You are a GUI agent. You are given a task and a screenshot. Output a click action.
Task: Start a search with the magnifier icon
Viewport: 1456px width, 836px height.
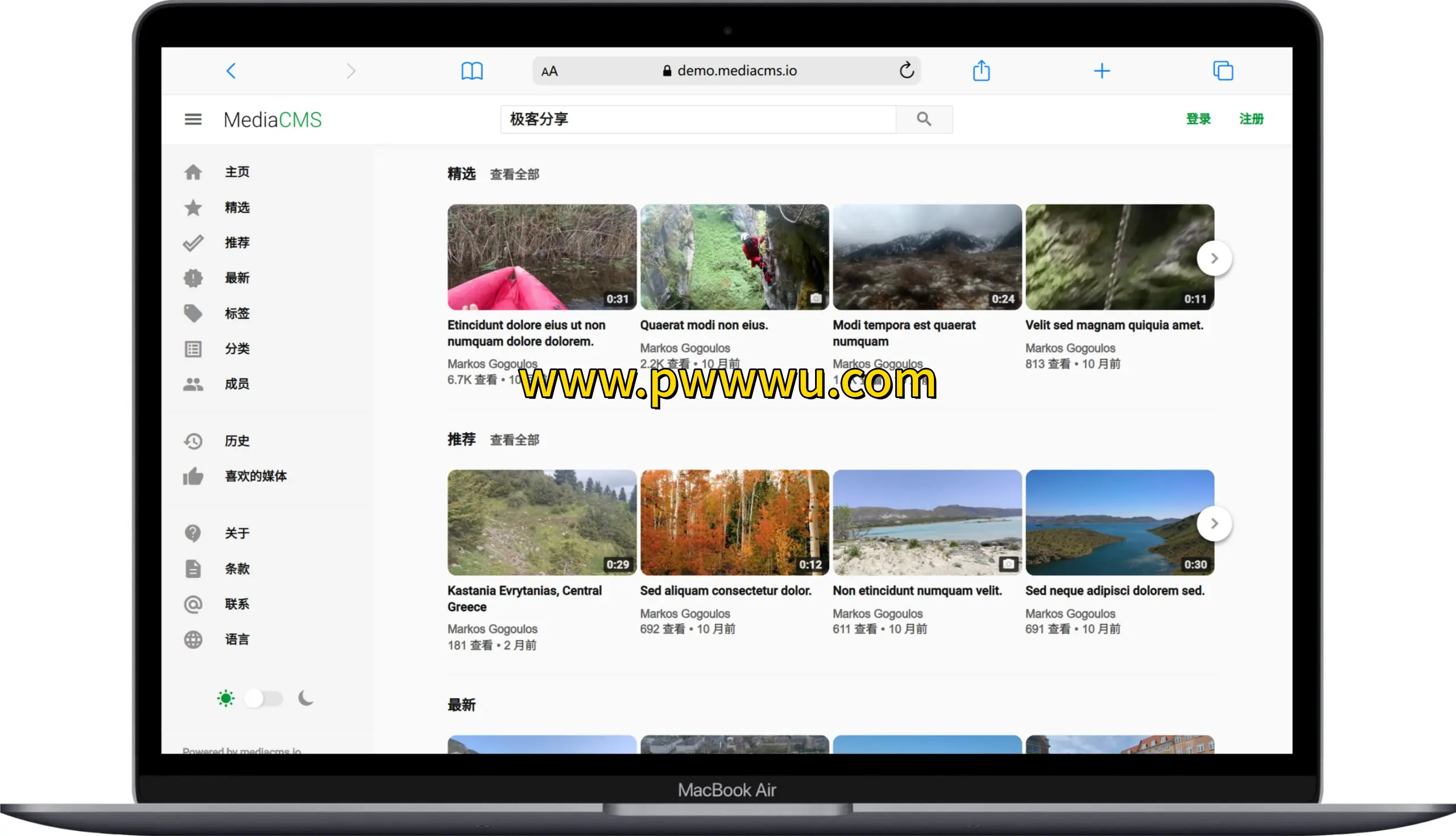pos(923,119)
